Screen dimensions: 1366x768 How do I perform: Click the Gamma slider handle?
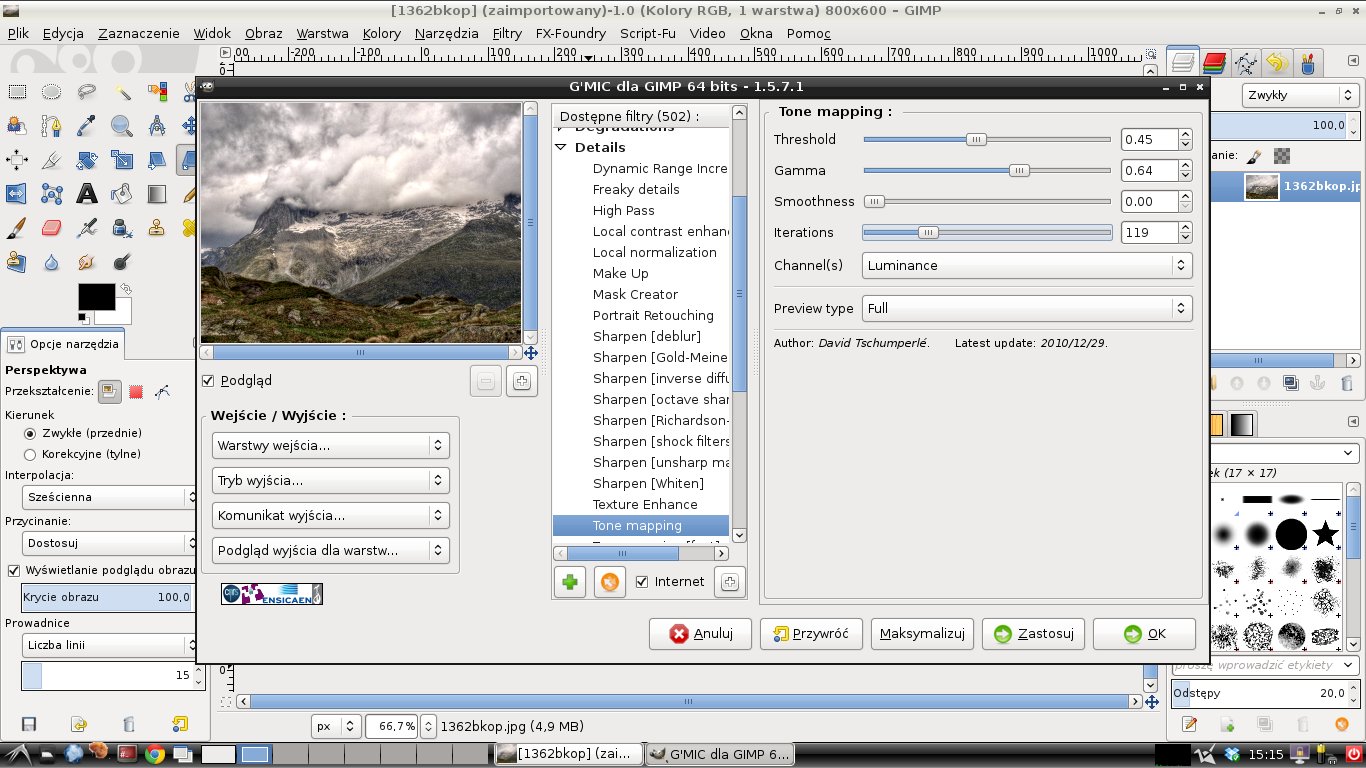1018,171
